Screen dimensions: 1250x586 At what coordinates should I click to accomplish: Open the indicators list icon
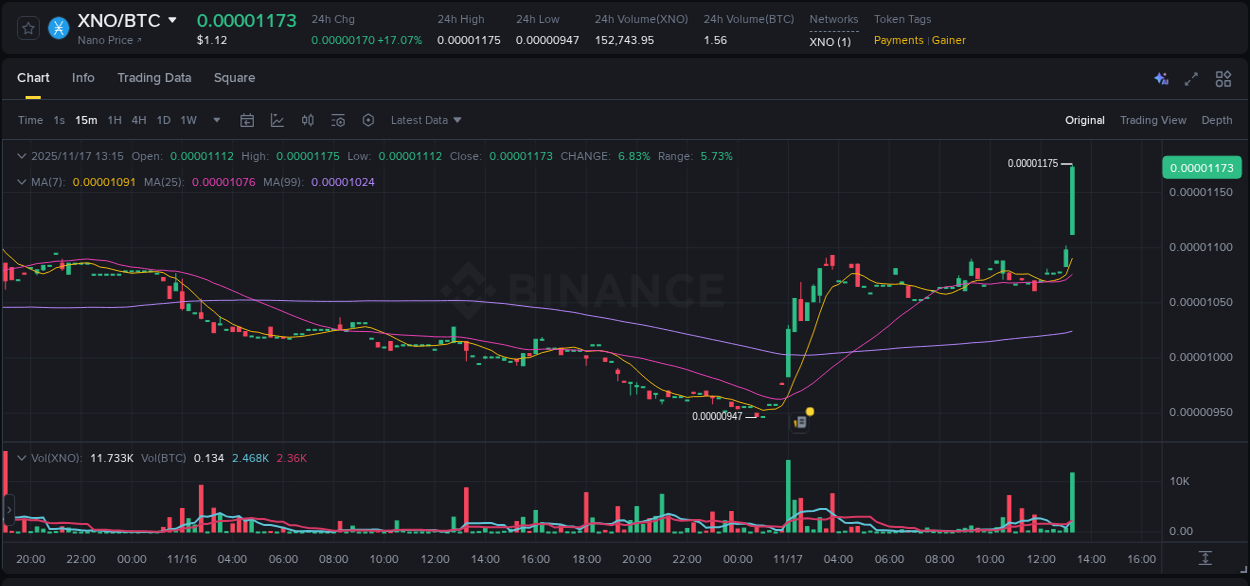point(337,120)
